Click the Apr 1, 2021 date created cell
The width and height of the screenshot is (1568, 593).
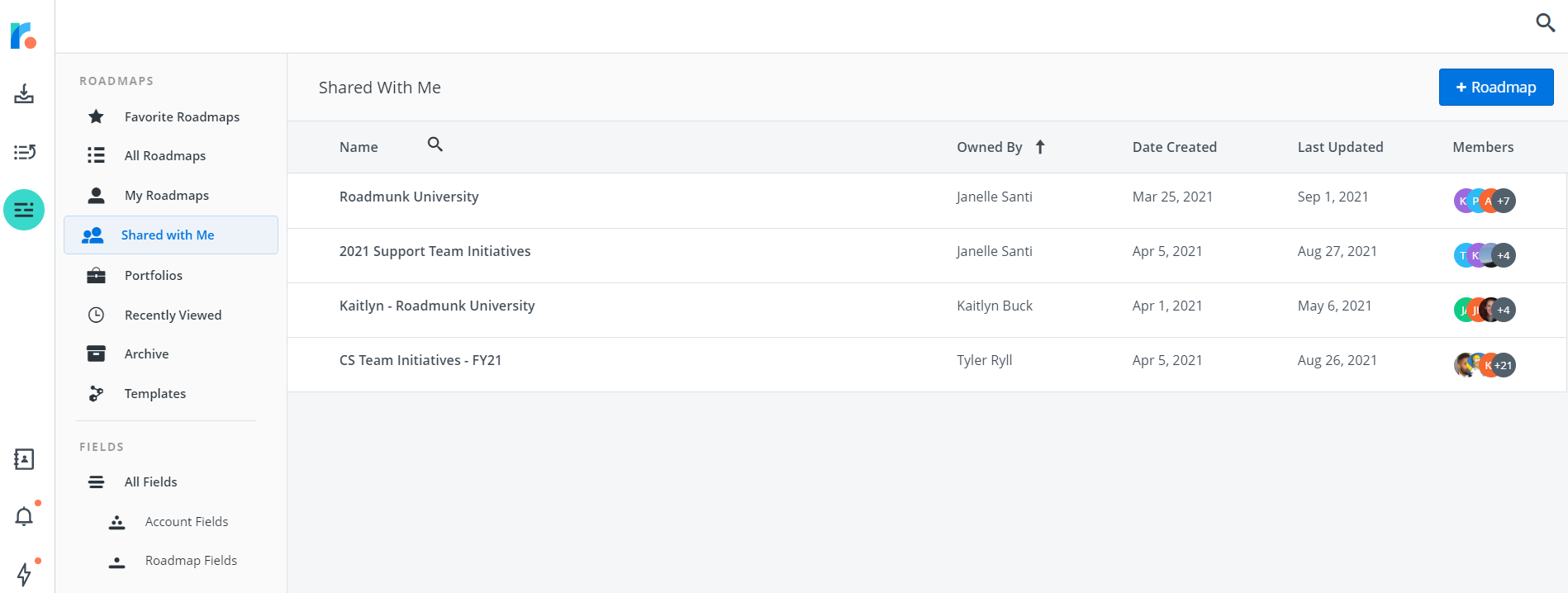pos(1166,306)
